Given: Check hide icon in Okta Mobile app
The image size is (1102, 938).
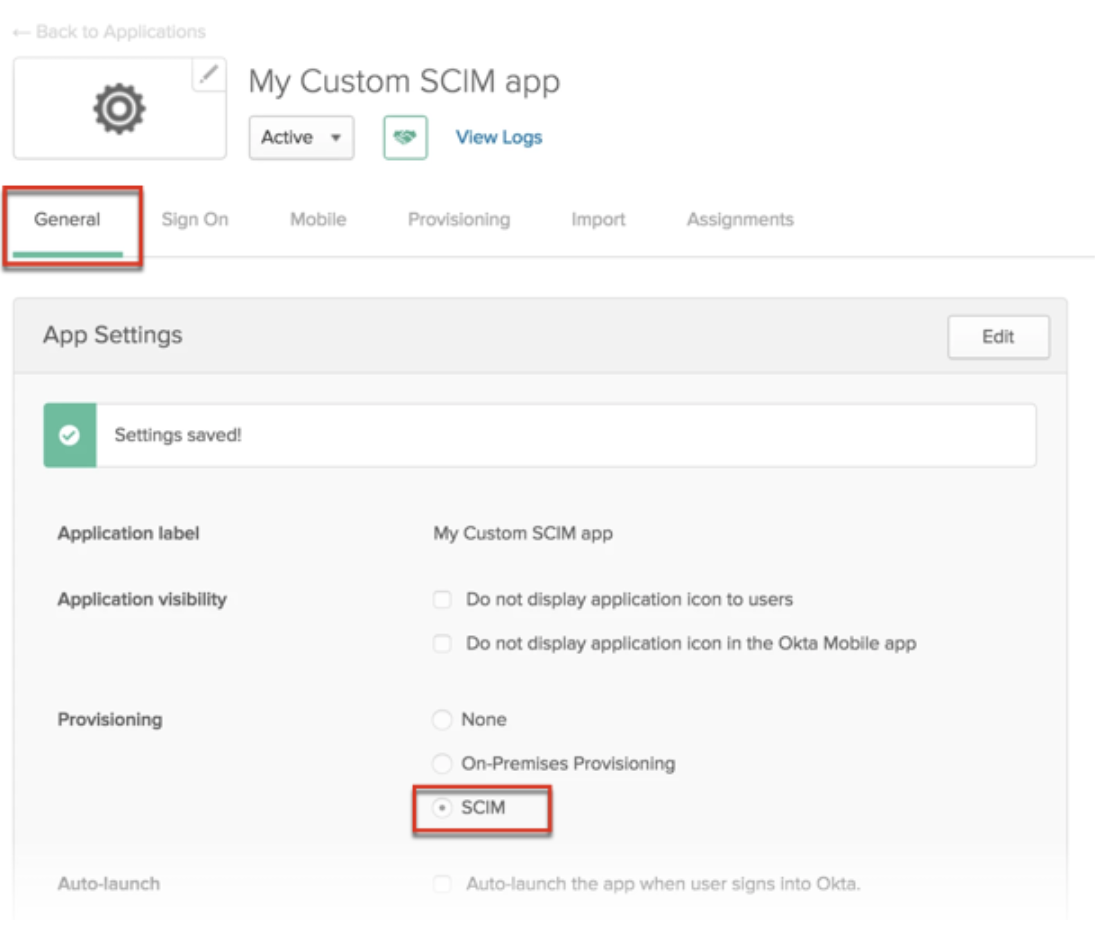Looking at the screenshot, I should coord(442,644).
